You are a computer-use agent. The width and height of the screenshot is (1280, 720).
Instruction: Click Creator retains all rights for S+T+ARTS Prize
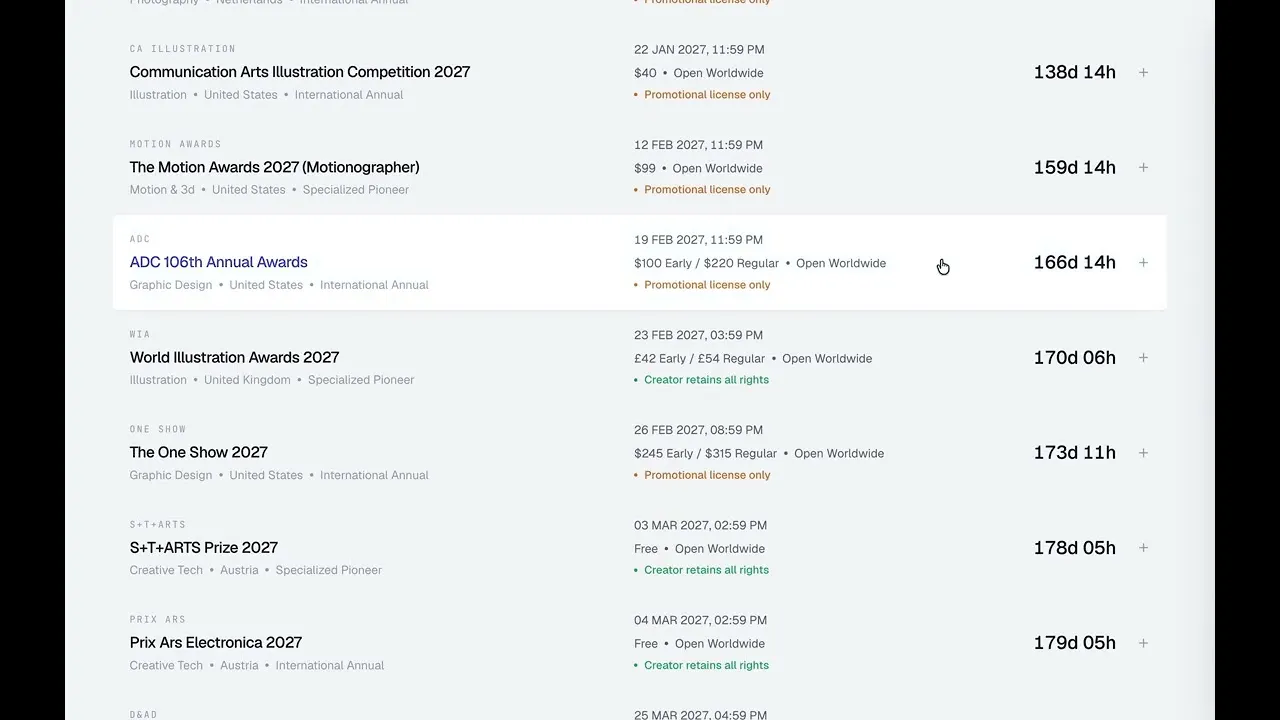pyautogui.click(x=707, y=570)
